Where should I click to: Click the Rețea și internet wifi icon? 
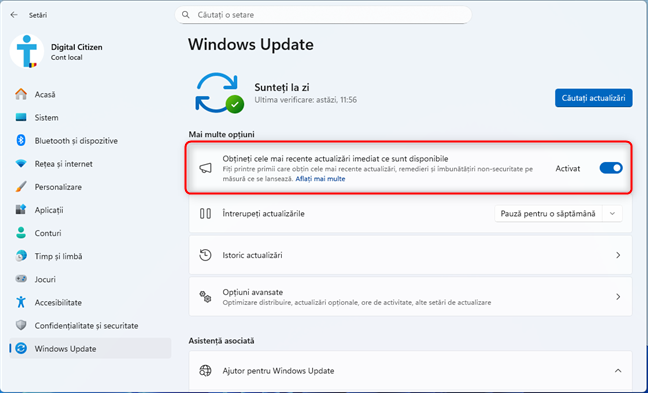point(21,164)
